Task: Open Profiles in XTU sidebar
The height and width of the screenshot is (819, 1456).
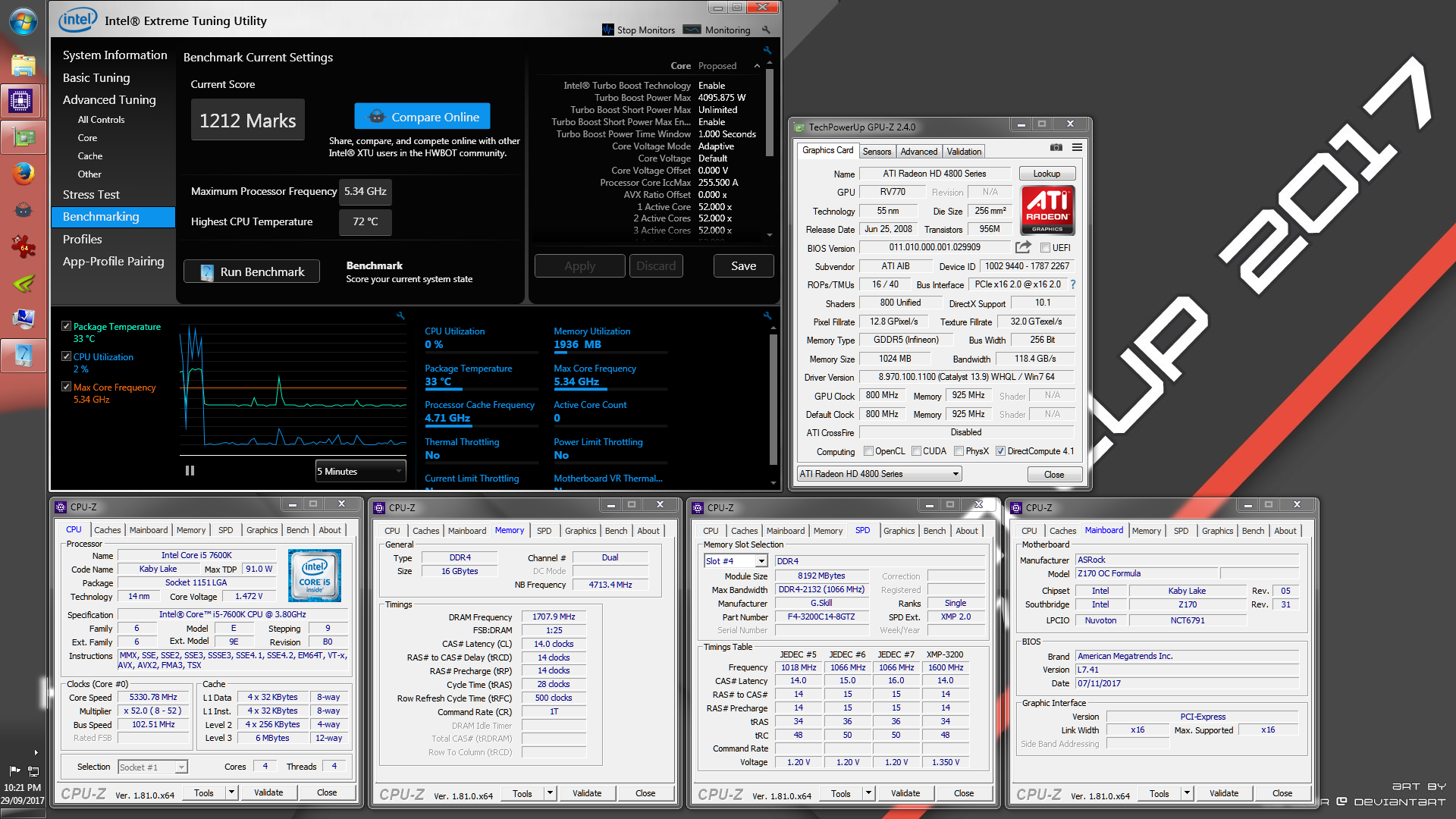Action: [x=82, y=240]
